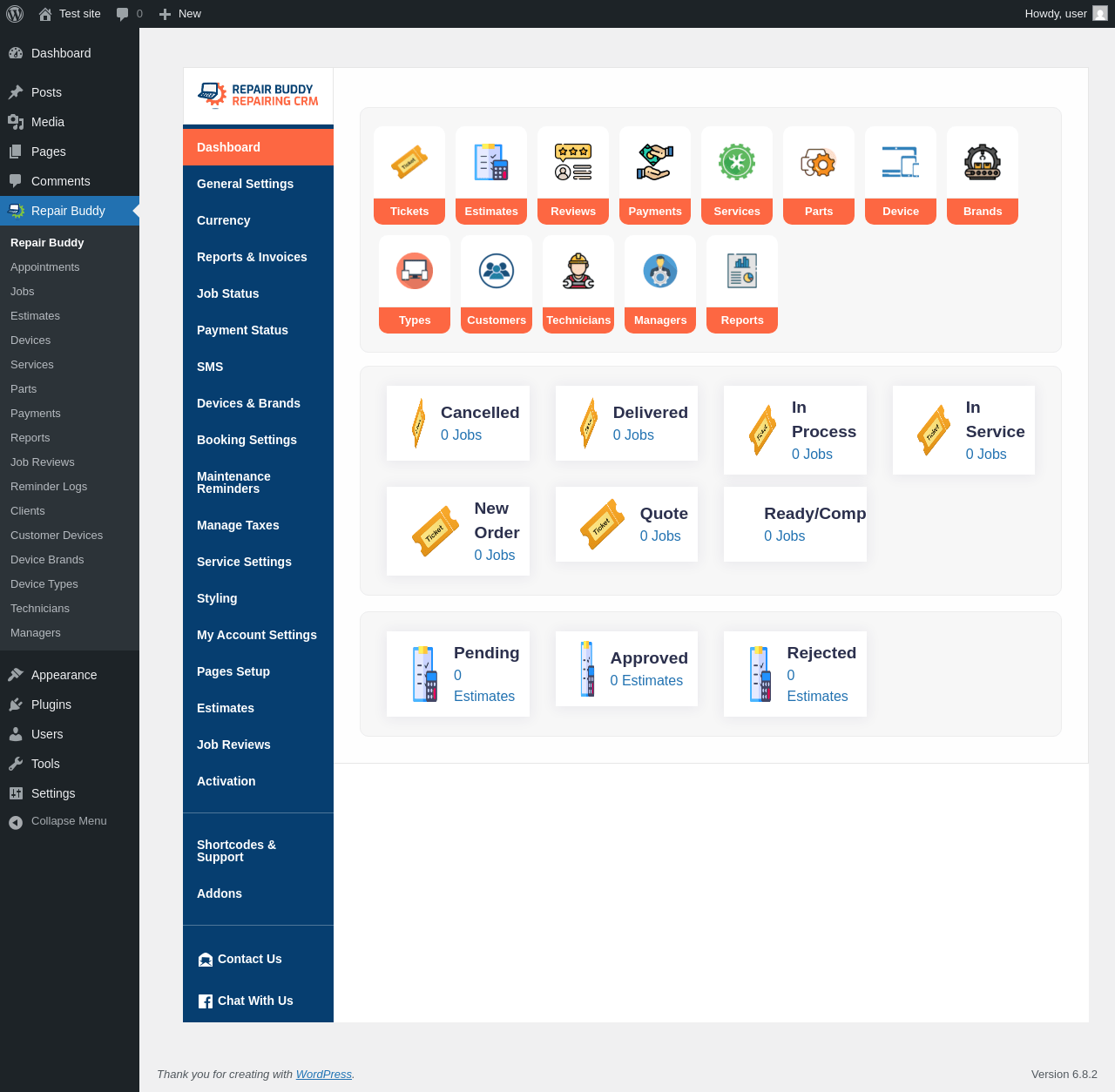Screen dimensions: 1115x1092
Task: Click the WordPress logo in admin bar
Action: (x=15, y=14)
